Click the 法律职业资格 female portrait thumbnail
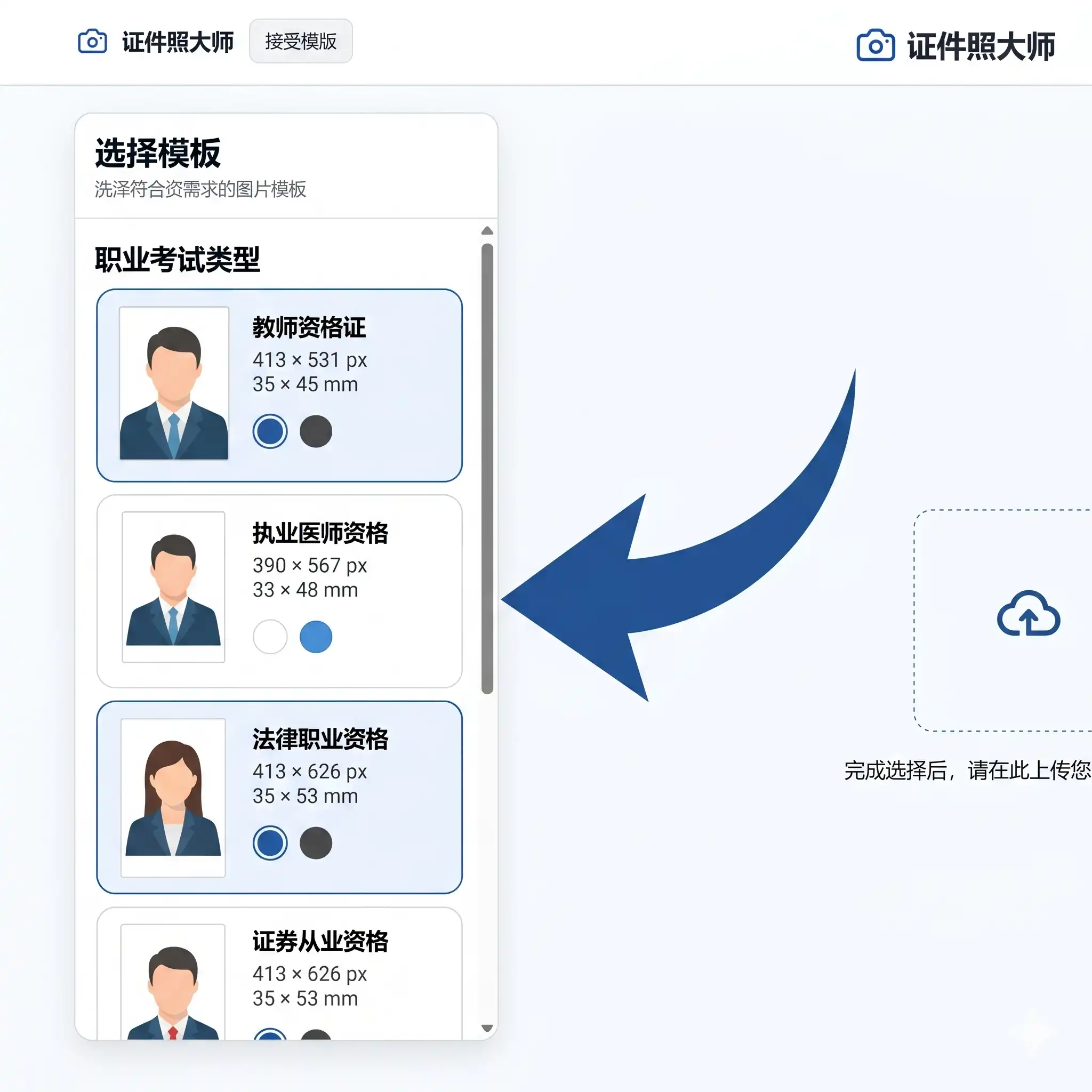 (173, 798)
